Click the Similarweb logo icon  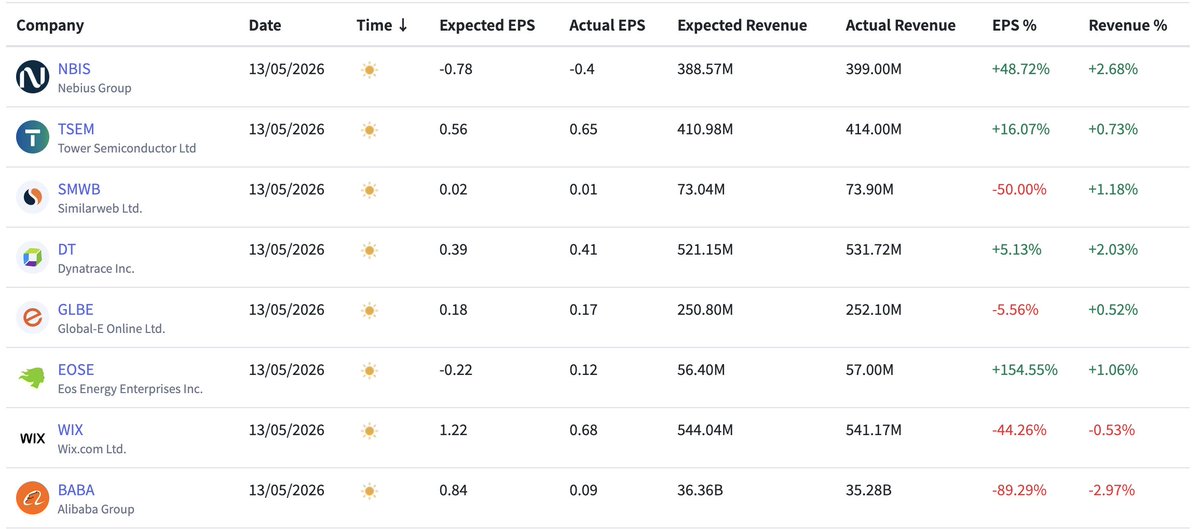coord(33,198)
